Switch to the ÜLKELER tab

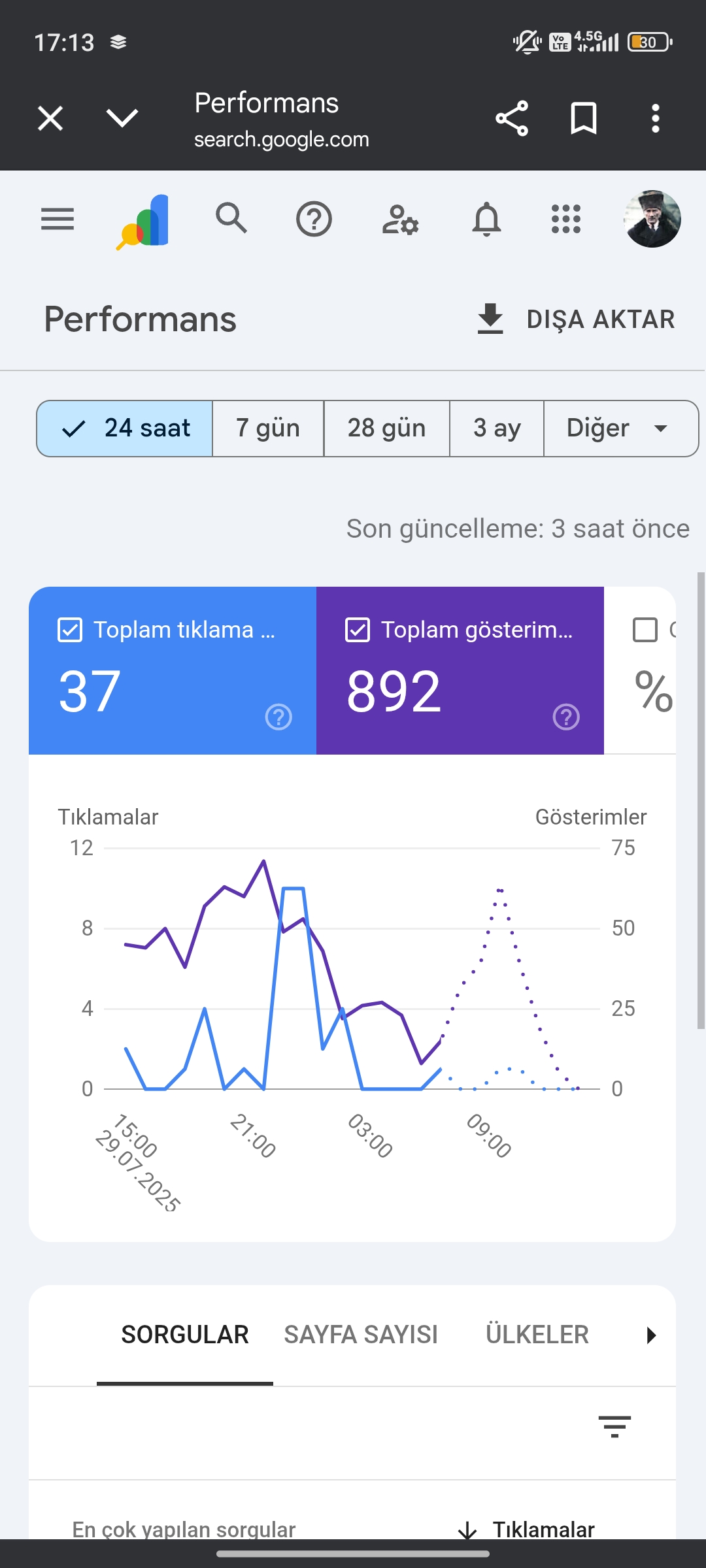[537, 1335]
